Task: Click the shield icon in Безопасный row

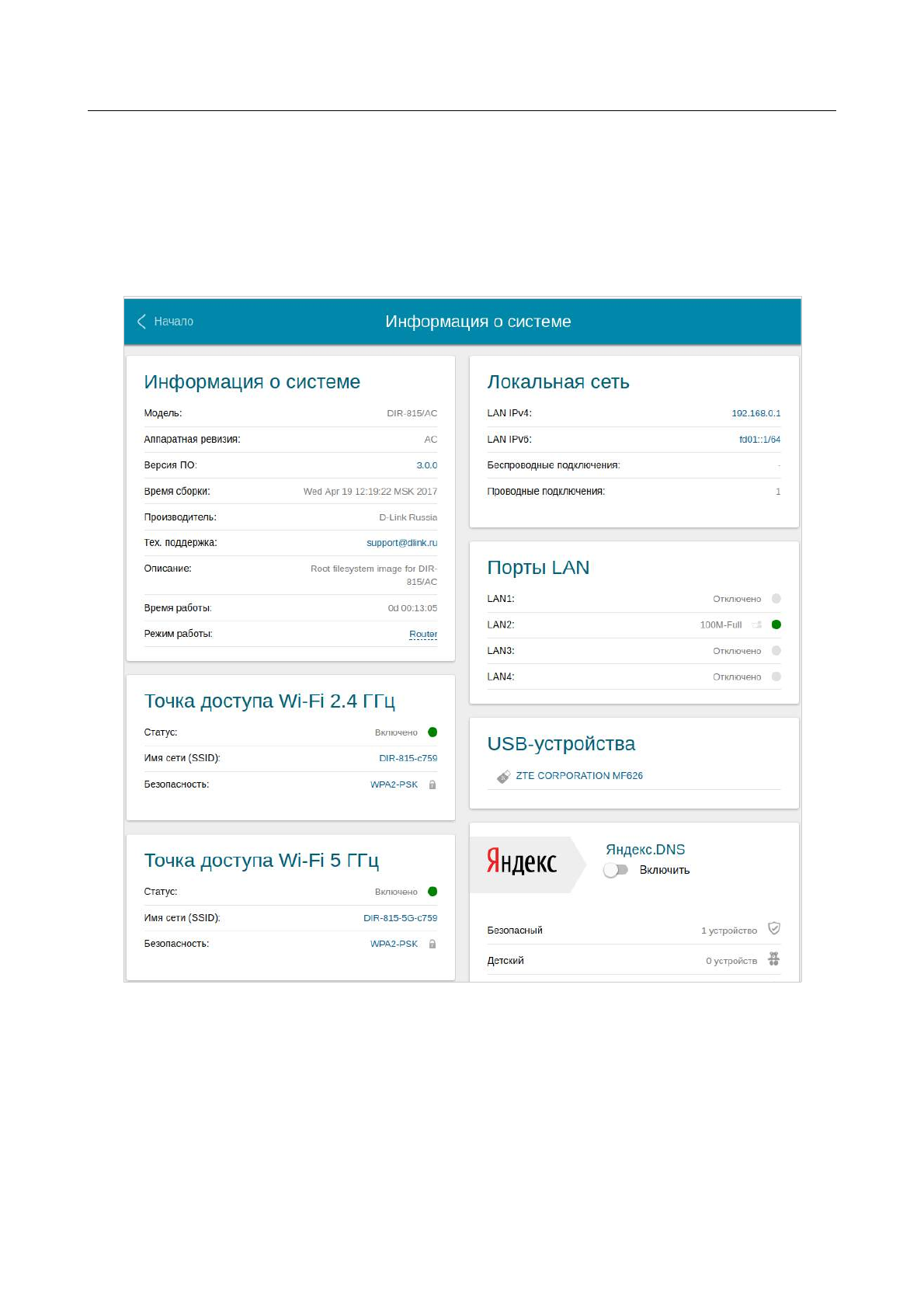Action: pos(773,929)
